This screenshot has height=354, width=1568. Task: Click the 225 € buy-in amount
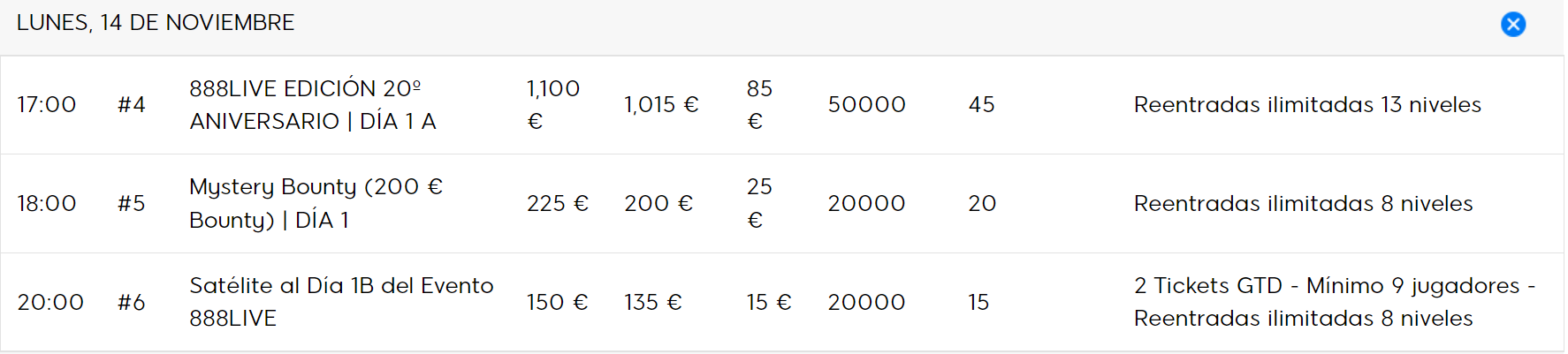558,204
